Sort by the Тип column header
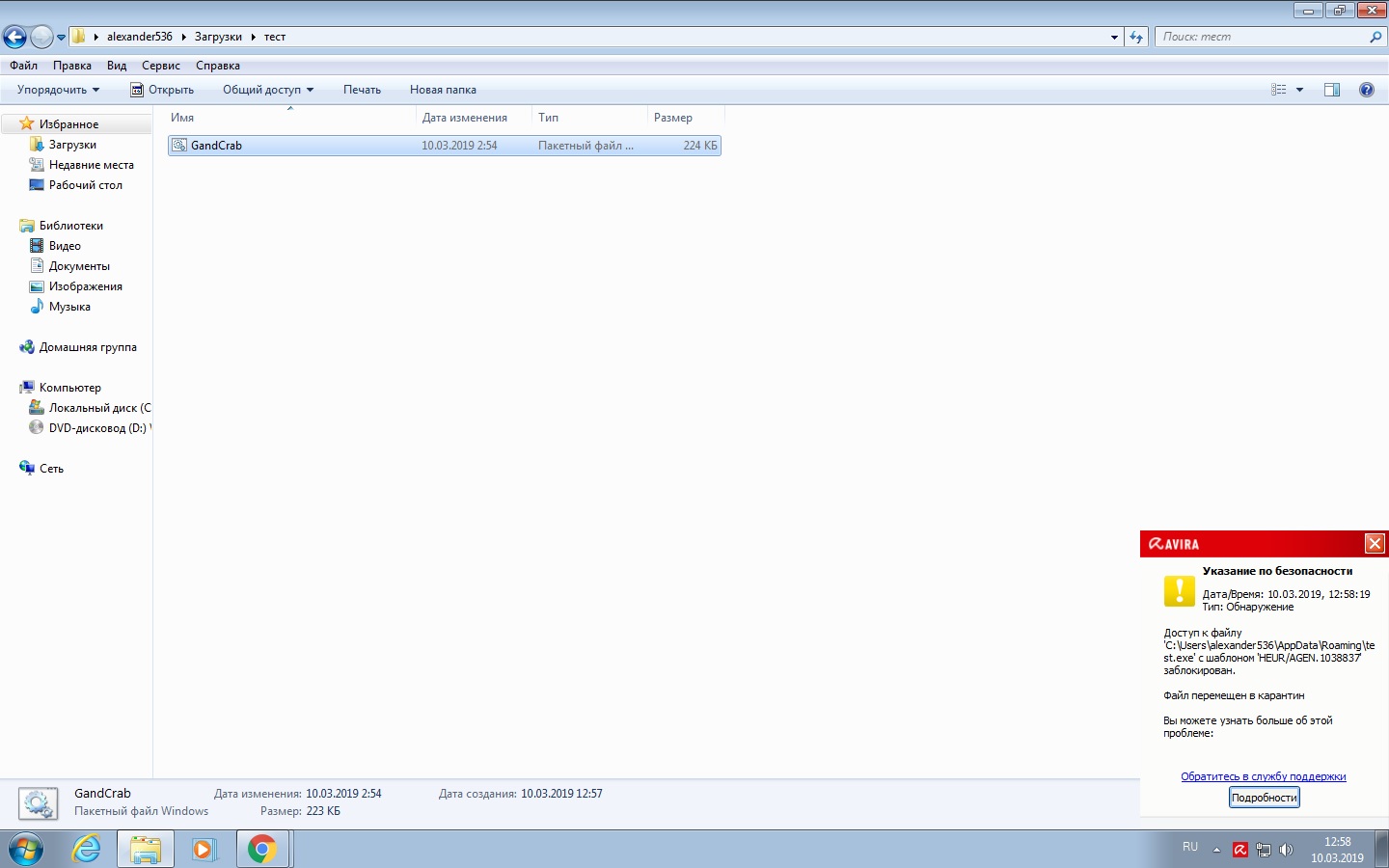 589,118
